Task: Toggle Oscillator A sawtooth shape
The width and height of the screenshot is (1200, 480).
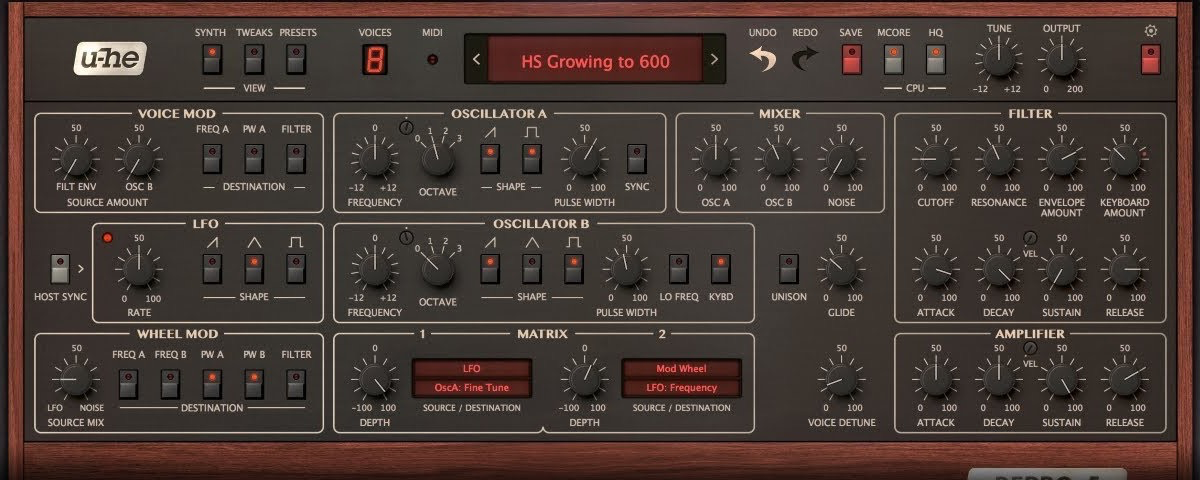Action: click(x=489, y=158)
